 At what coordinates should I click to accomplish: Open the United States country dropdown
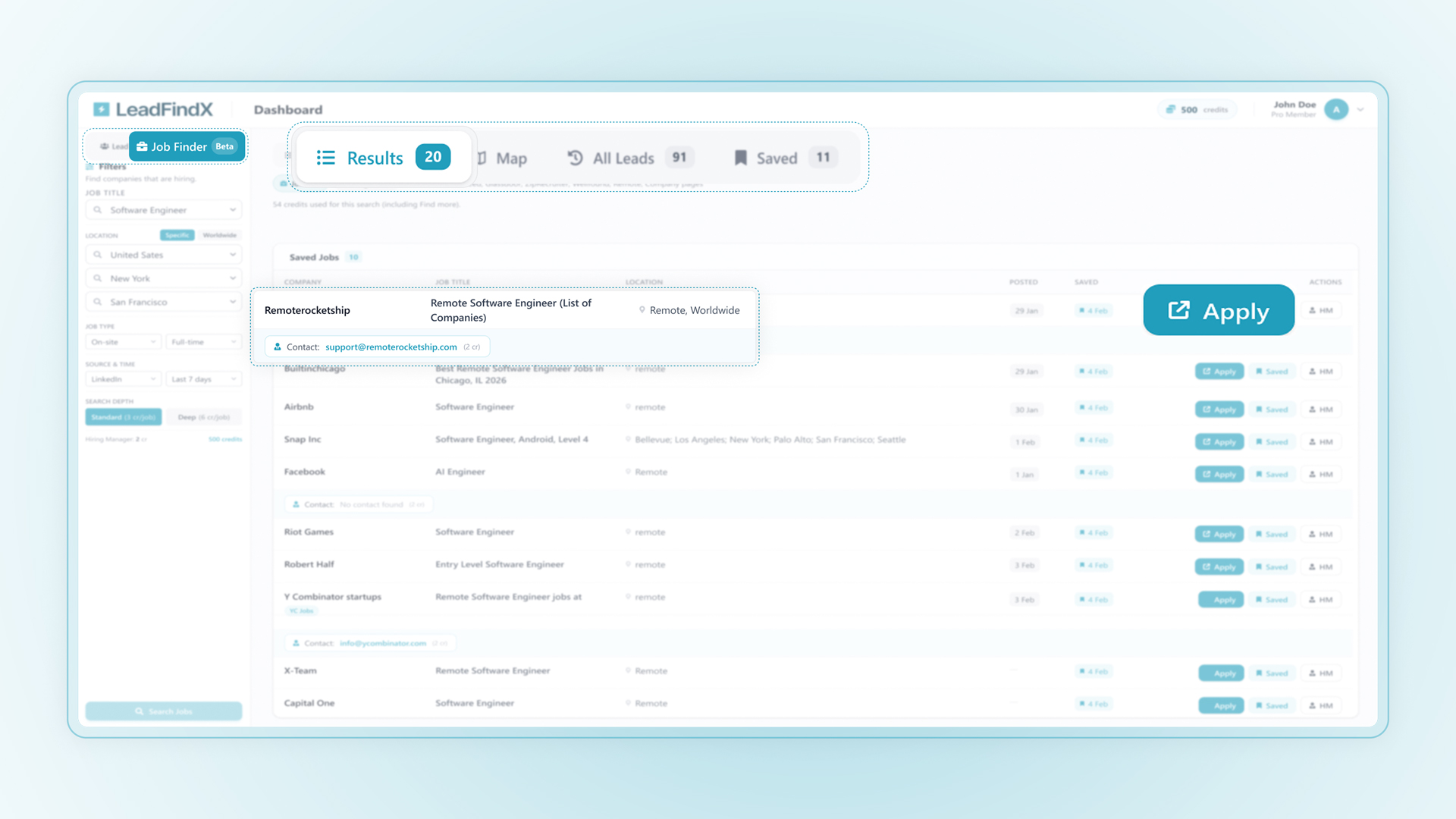click(164, 255)
